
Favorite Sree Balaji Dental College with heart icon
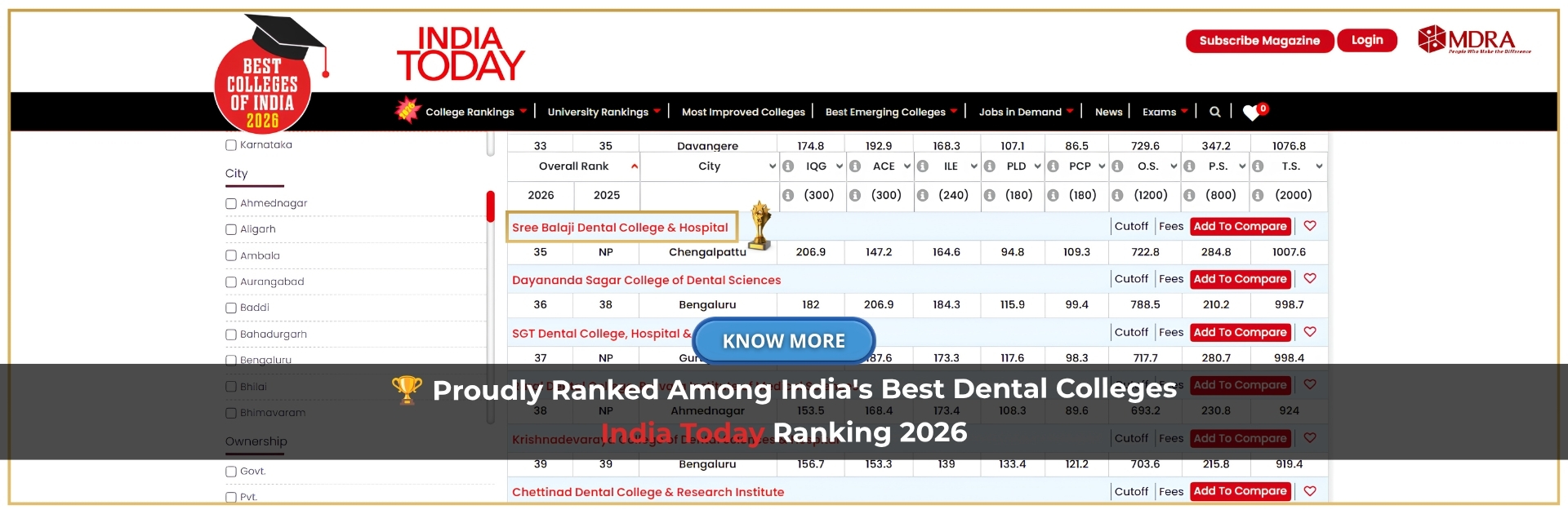[1310, 226]
